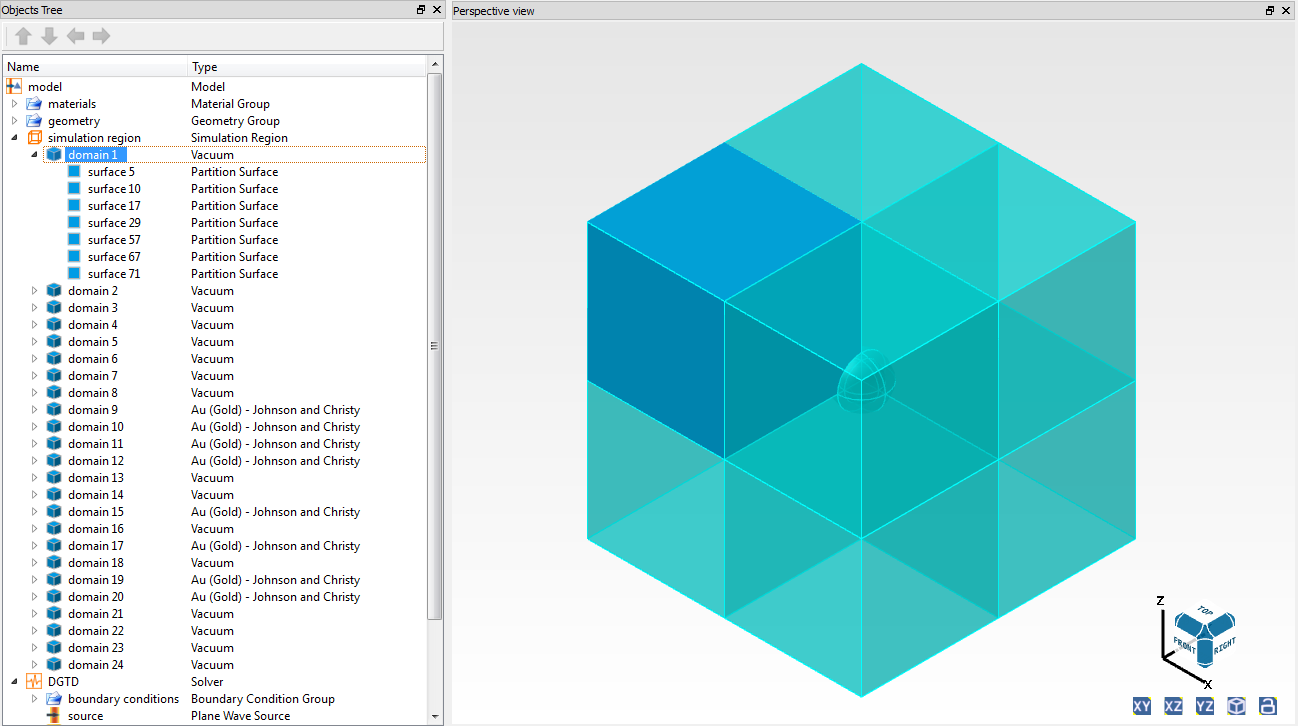
Task: Select domain 12 gold domain
Action: pyautogui.click(x=96, y=460)
